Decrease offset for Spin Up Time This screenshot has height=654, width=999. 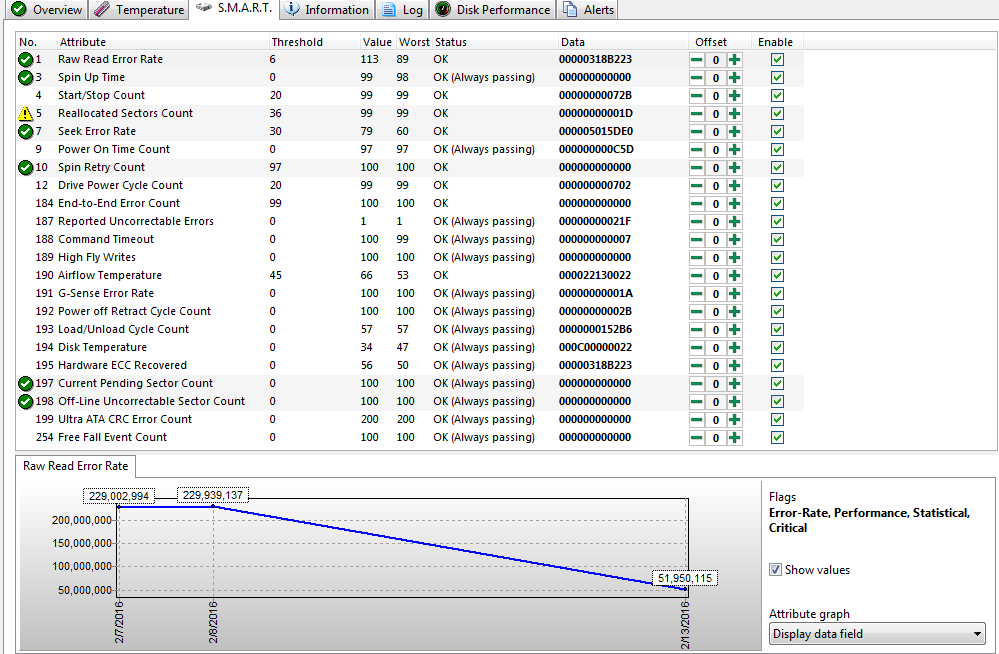click(697, 78)
